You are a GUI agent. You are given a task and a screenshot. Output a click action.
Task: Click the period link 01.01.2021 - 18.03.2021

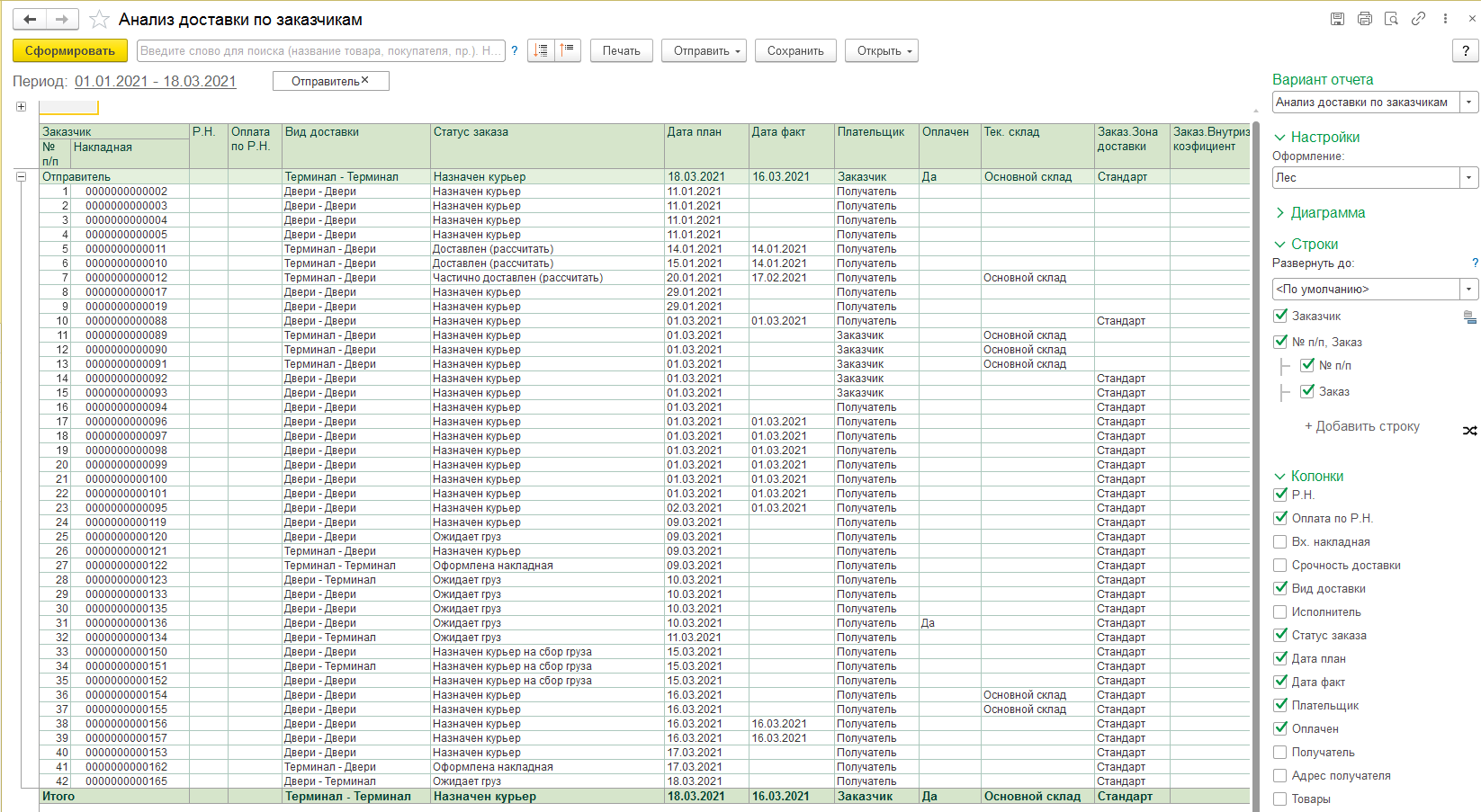pyautogui.click(x=155, y=82)
